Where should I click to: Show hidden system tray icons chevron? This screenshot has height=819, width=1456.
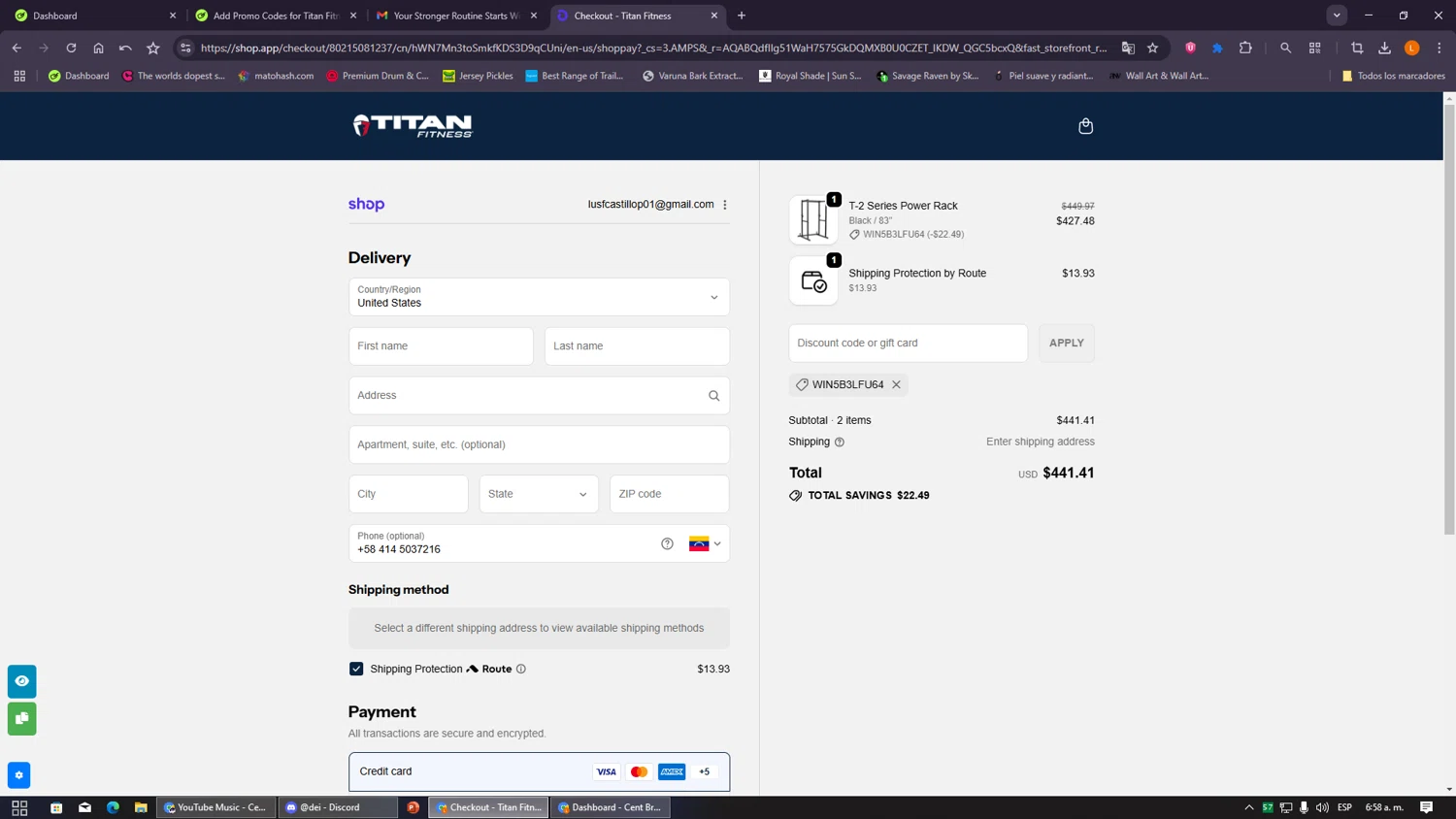(x=1248, y=807)
